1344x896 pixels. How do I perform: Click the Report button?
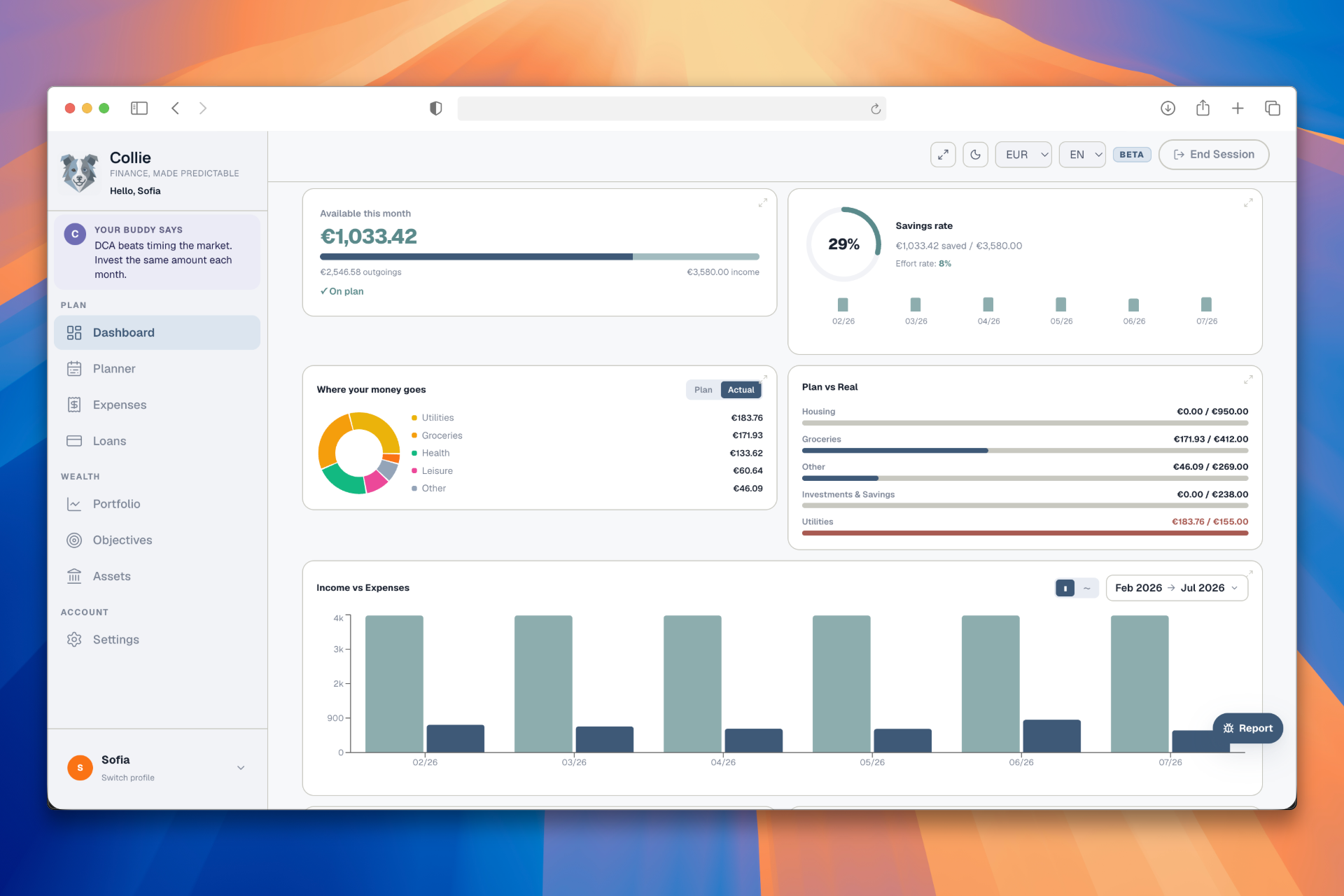(x=1247, y=728)
